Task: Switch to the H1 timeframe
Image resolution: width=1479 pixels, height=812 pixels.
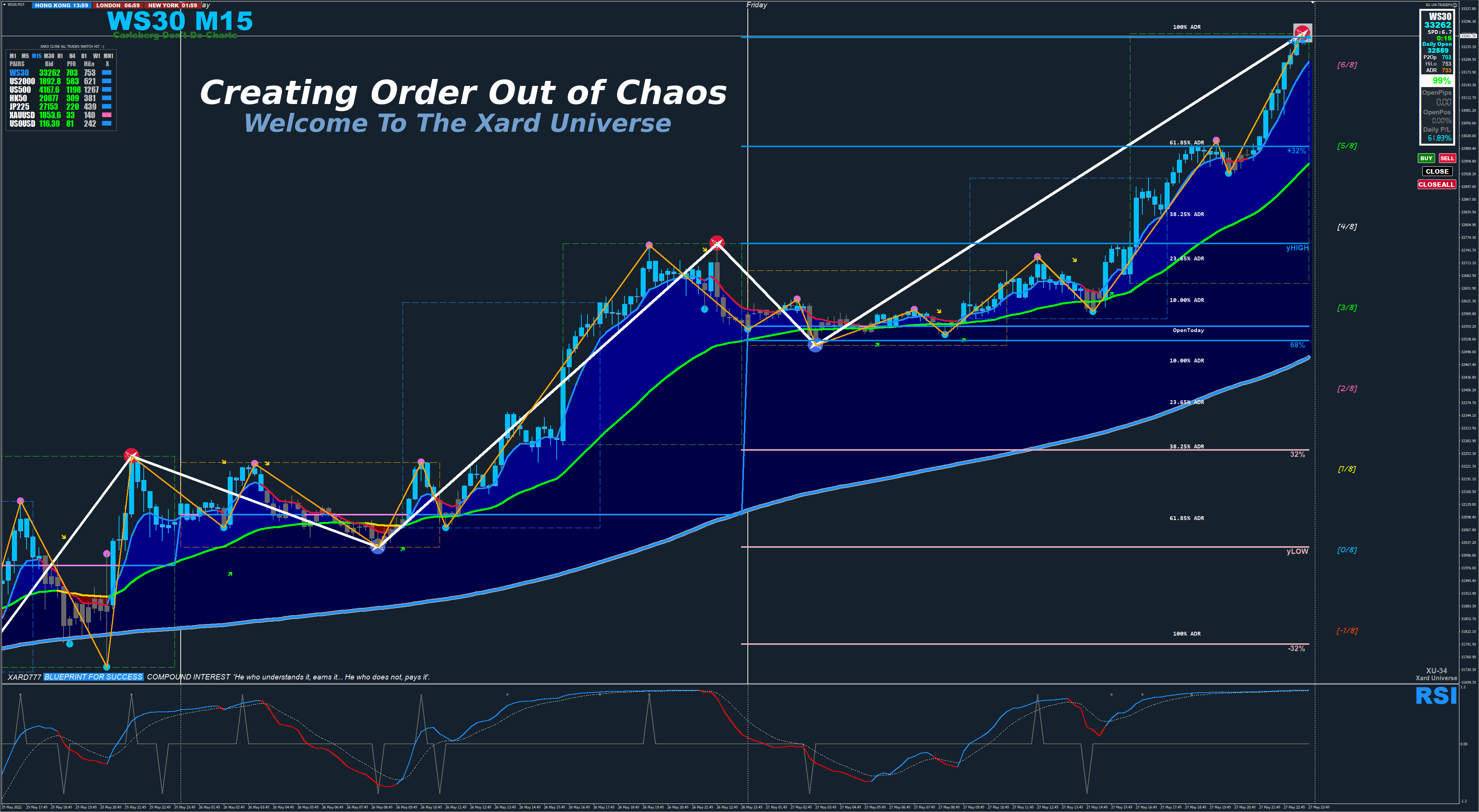Action: click(60, 56)
